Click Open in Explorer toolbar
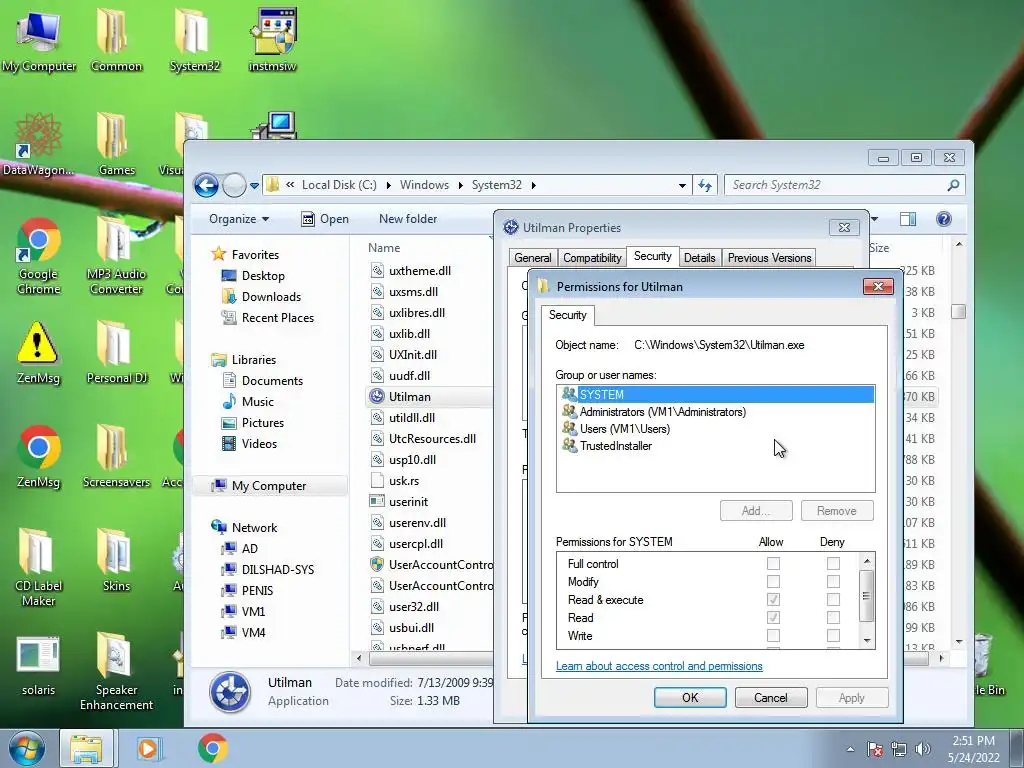The height and width of the screenshot is (768, 1024). (325, 219)
